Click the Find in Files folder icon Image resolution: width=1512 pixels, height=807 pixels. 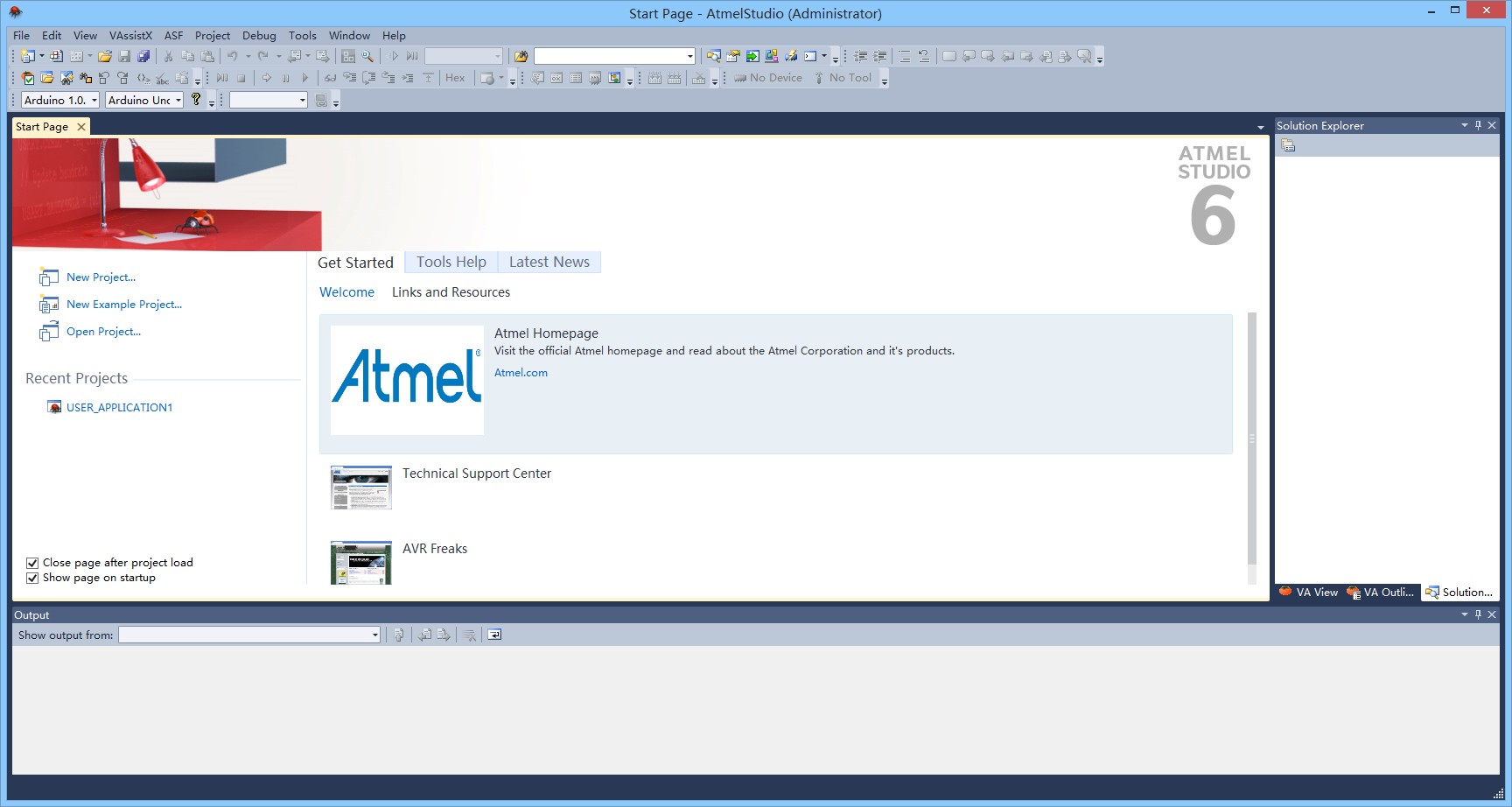click(521, 56)
